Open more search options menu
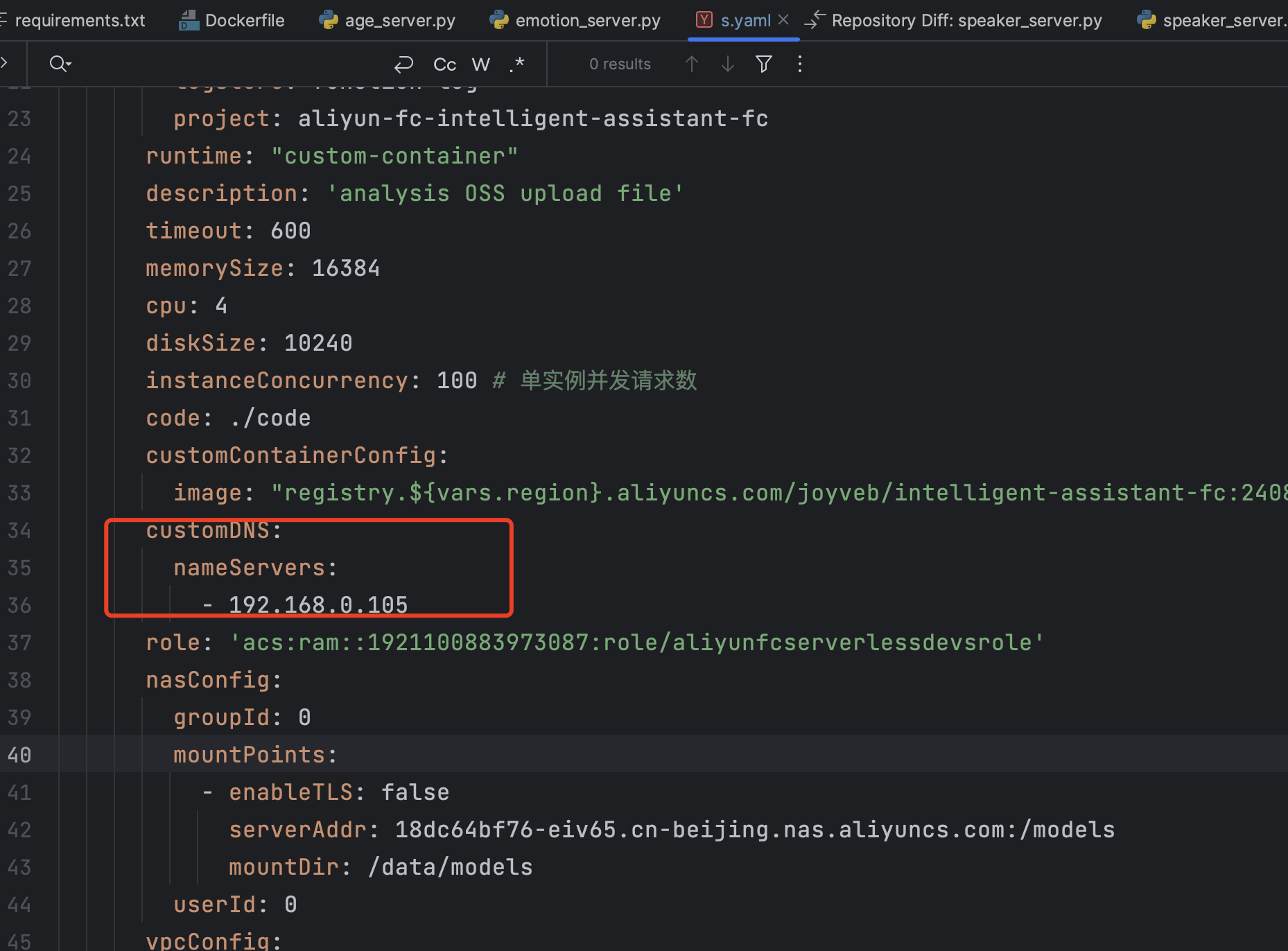Image resolution: width=1288 pixels, height=951 pixels. tap(799, 64)
